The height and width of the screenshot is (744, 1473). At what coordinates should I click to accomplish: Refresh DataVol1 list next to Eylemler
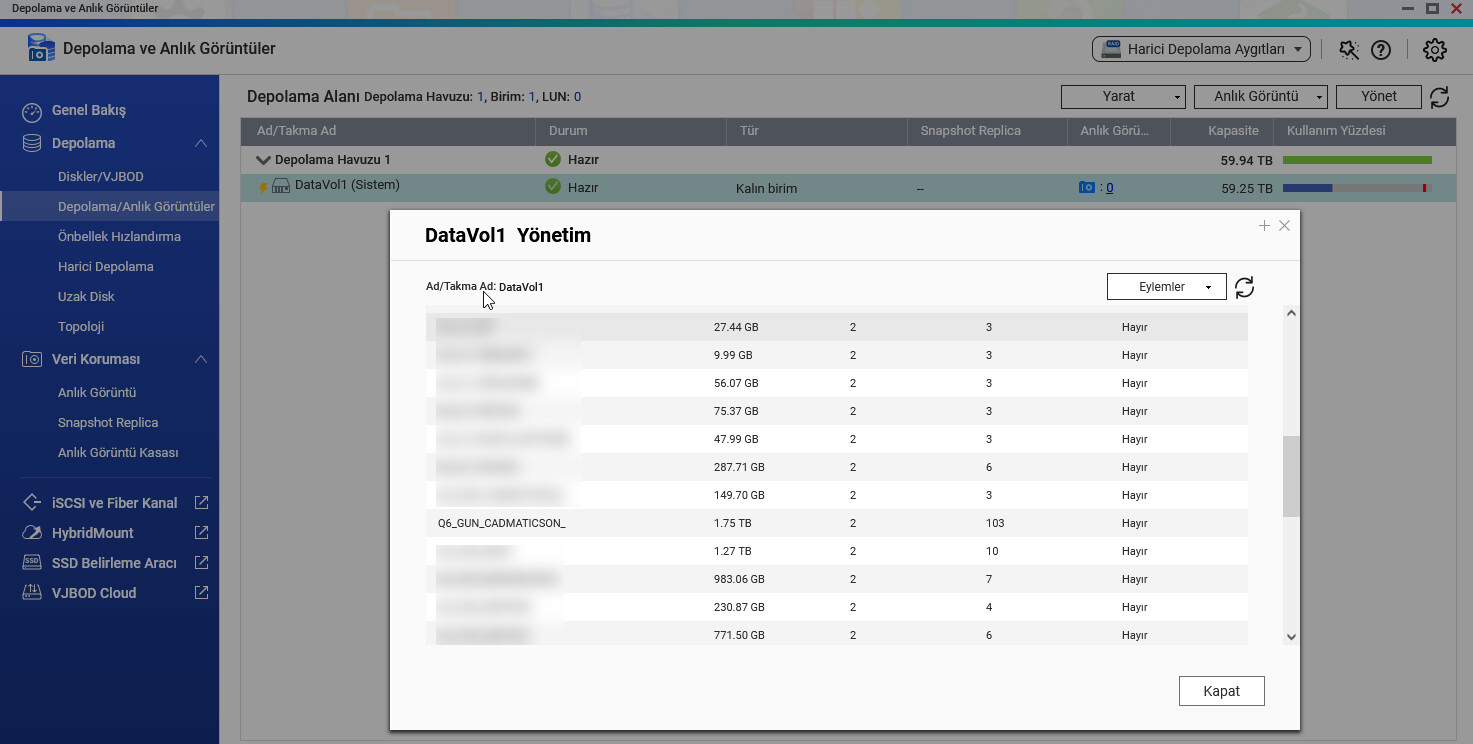(1244, 287)
